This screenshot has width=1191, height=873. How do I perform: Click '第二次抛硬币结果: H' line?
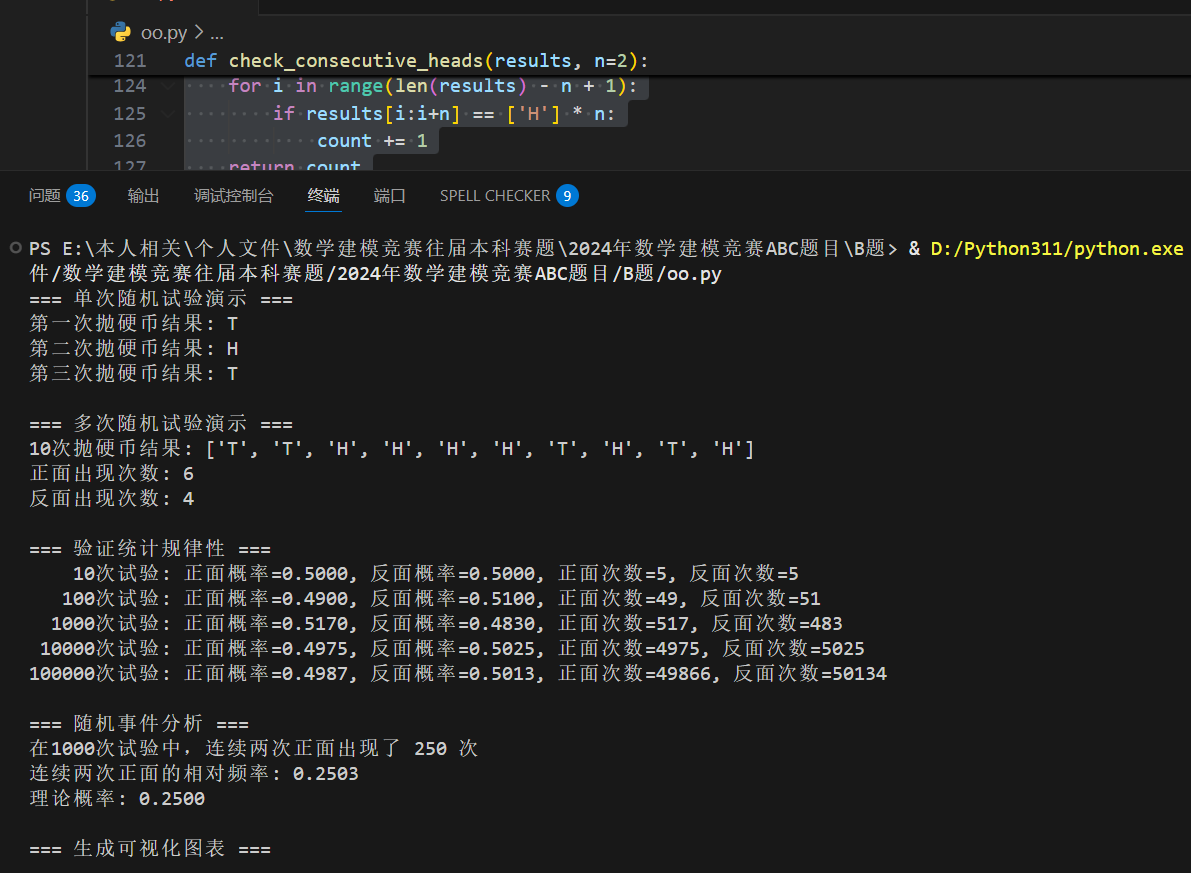click(x=134, y=349)
